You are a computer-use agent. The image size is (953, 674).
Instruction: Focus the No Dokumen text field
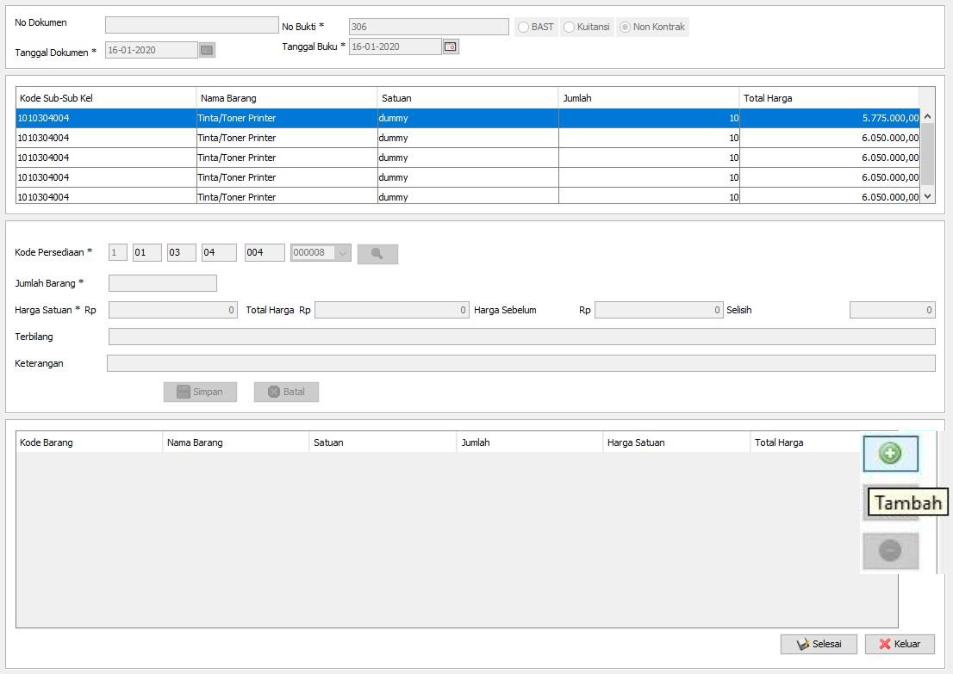click(x=191, y=25)
